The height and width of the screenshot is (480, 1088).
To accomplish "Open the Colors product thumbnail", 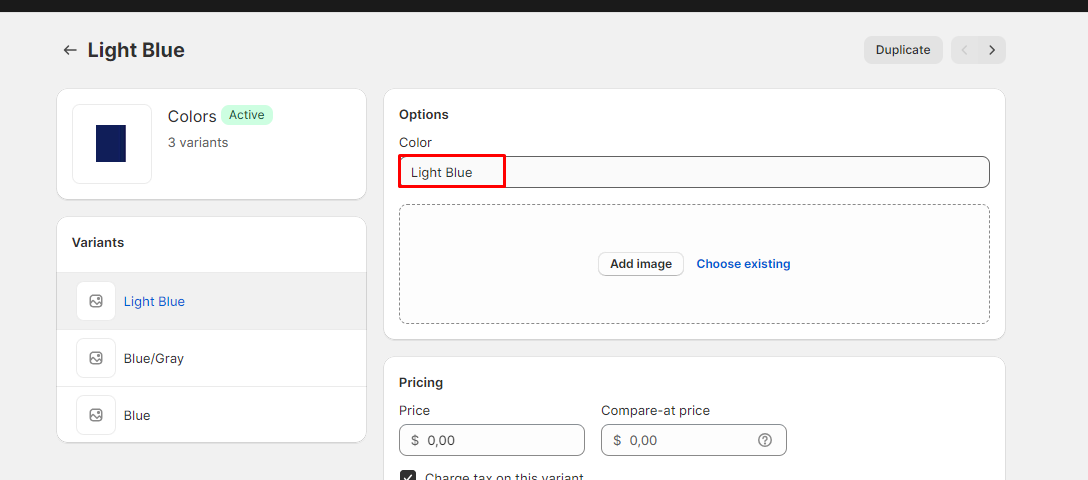I will pyautogui.click(x=112, y=144).
